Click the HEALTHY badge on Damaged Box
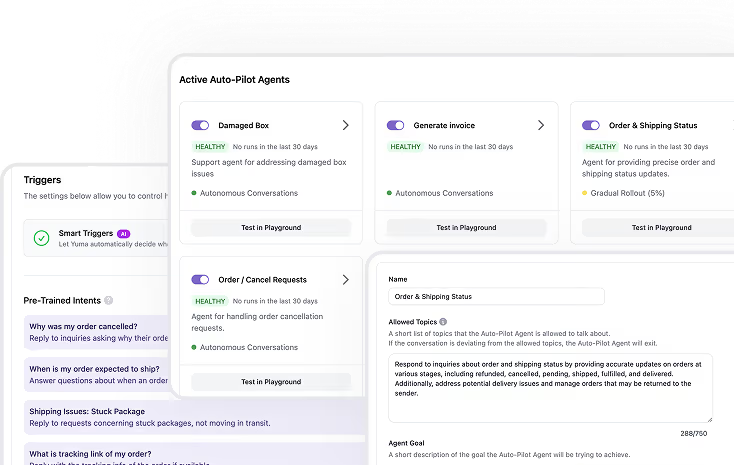This screenshot has height=465, width=734. (210, 147)
